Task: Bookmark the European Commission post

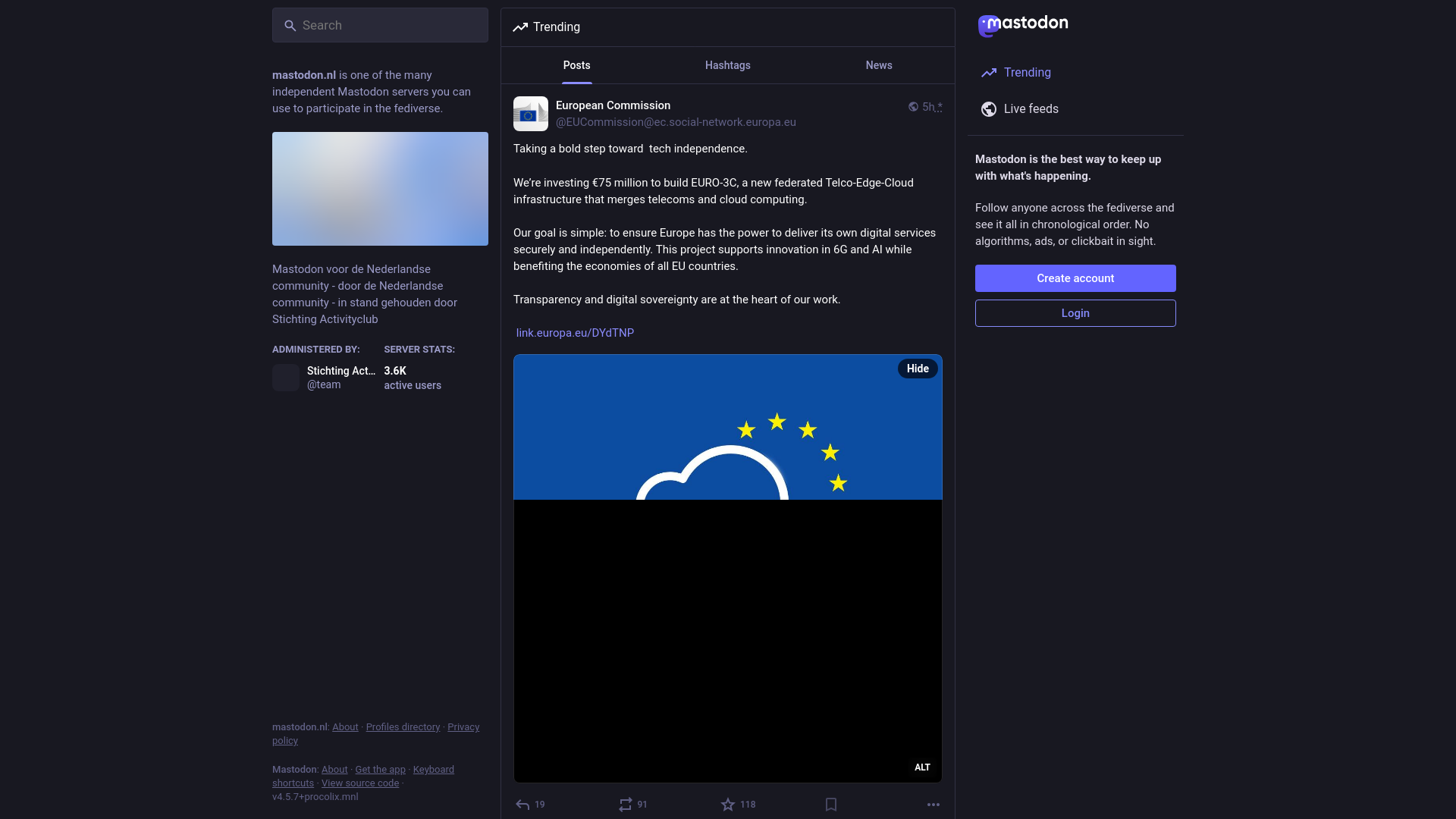Action: 831,805
